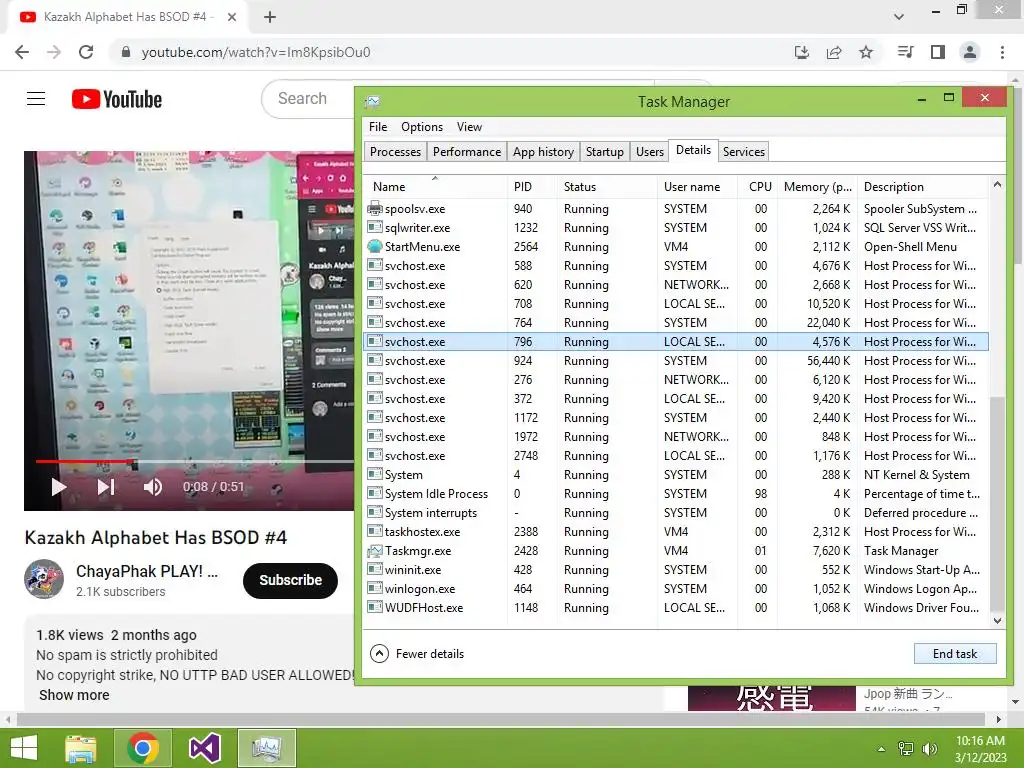
Task: Select the sqlwriter.exe process row
Action: (x=676, y=228)
